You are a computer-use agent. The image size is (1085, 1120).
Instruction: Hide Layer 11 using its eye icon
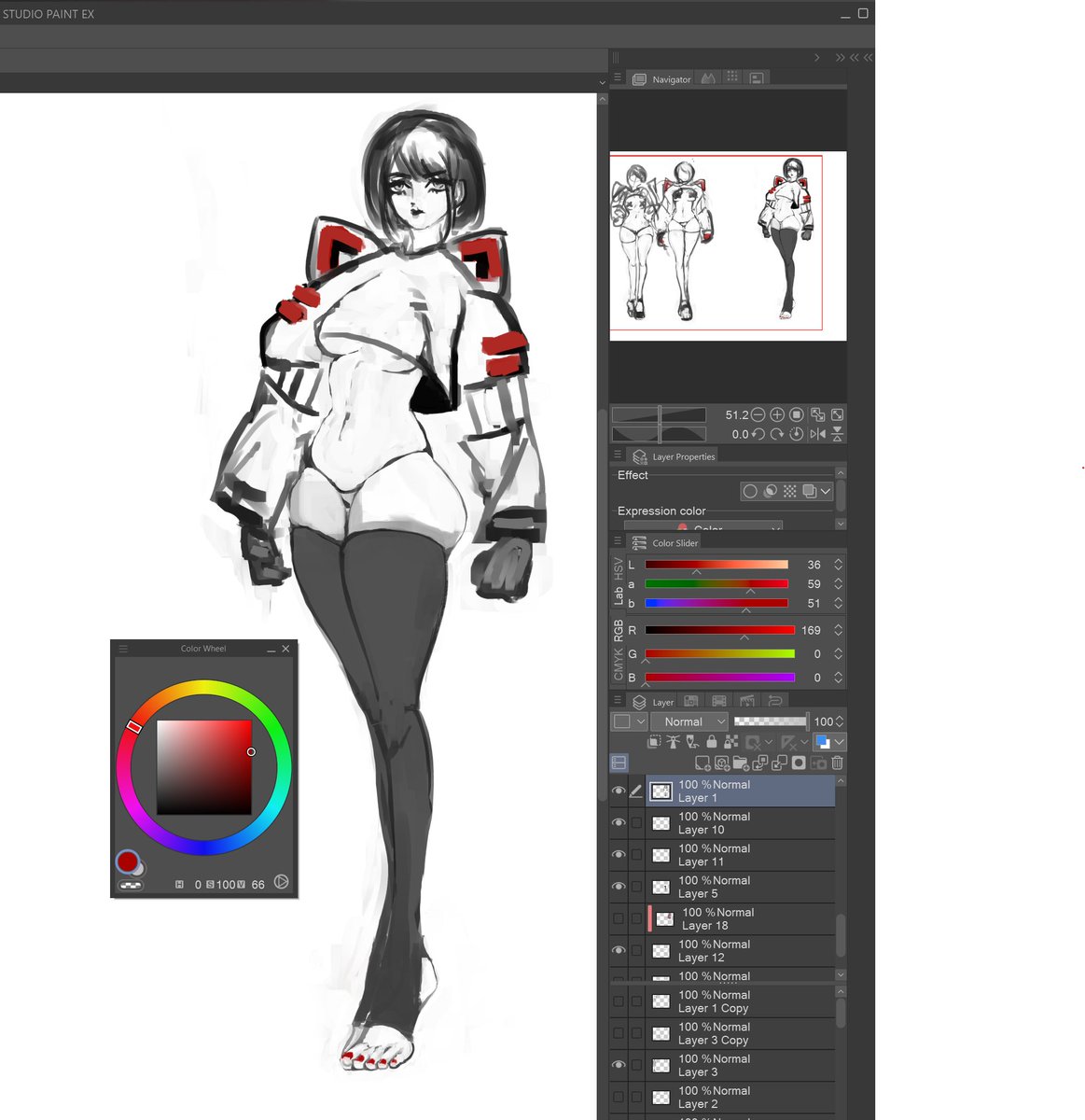[x=618, y=855]
